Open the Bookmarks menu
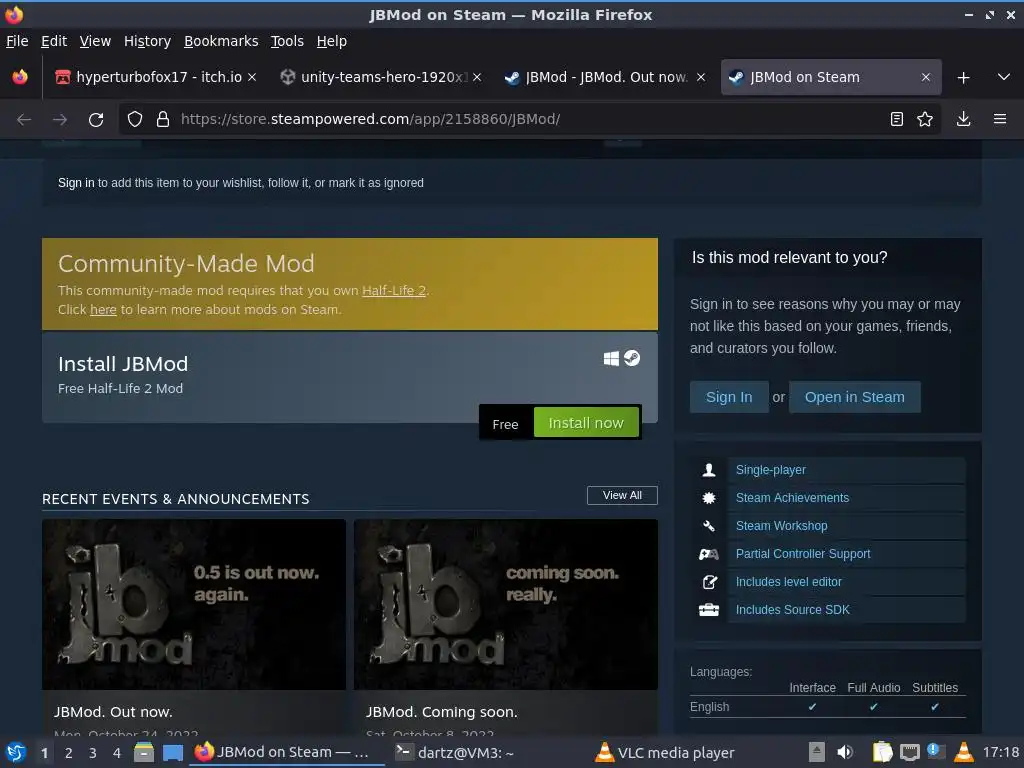 tap(221, 41)
